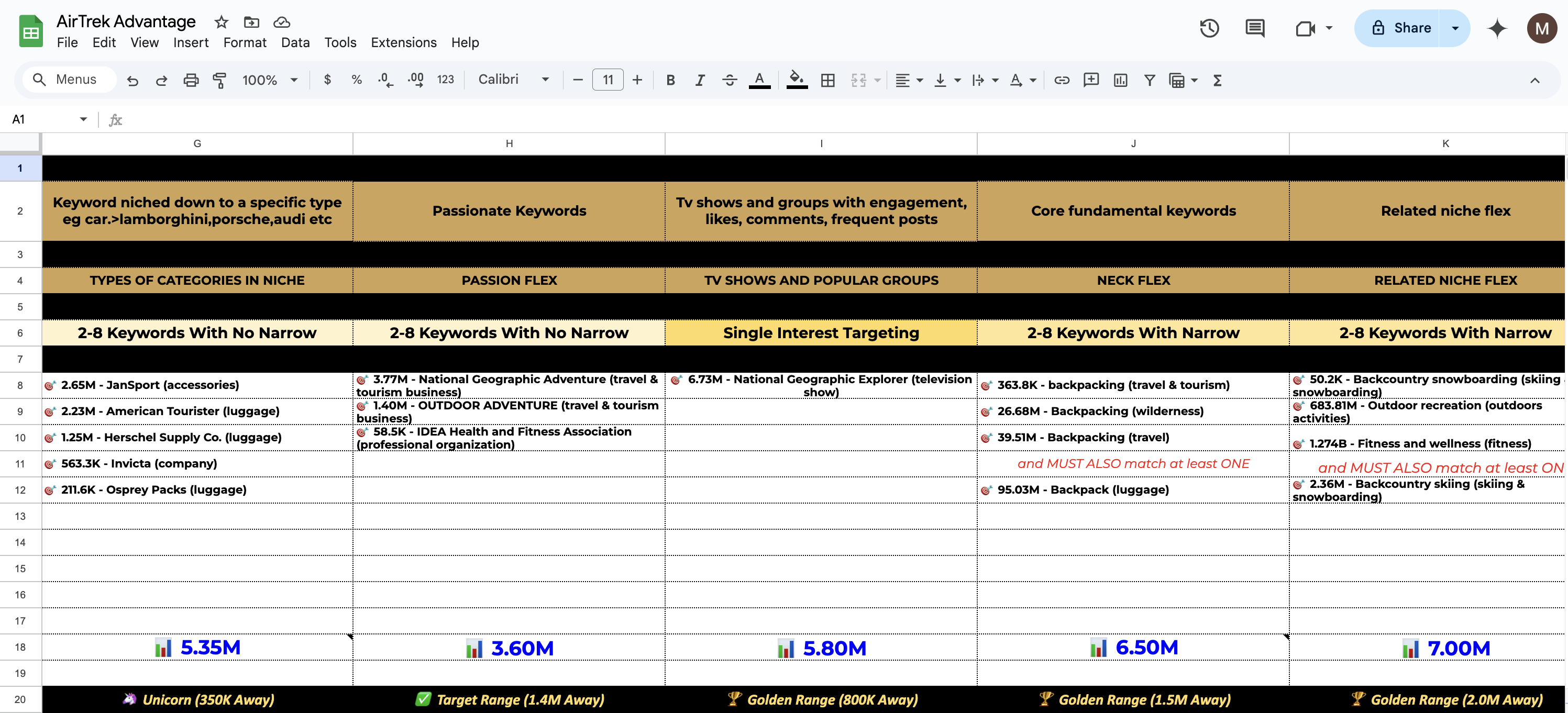This screenshot has height=713, width=1568.
Task: Format as currency dollar icon
Action: tap(327, 80)
